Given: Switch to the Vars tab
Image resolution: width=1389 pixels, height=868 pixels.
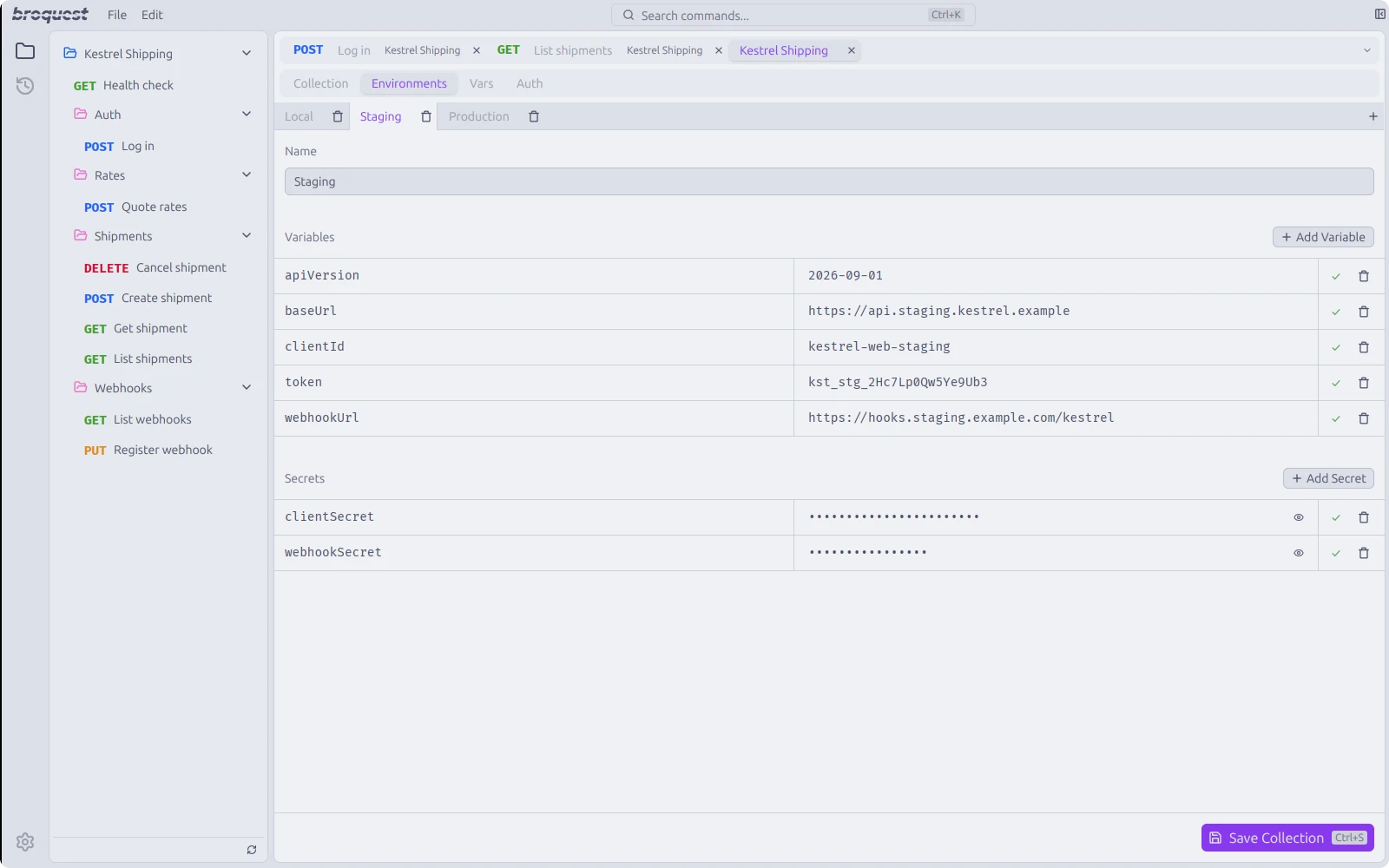Looking at the screenshot, I should click(x=481, y=83).
